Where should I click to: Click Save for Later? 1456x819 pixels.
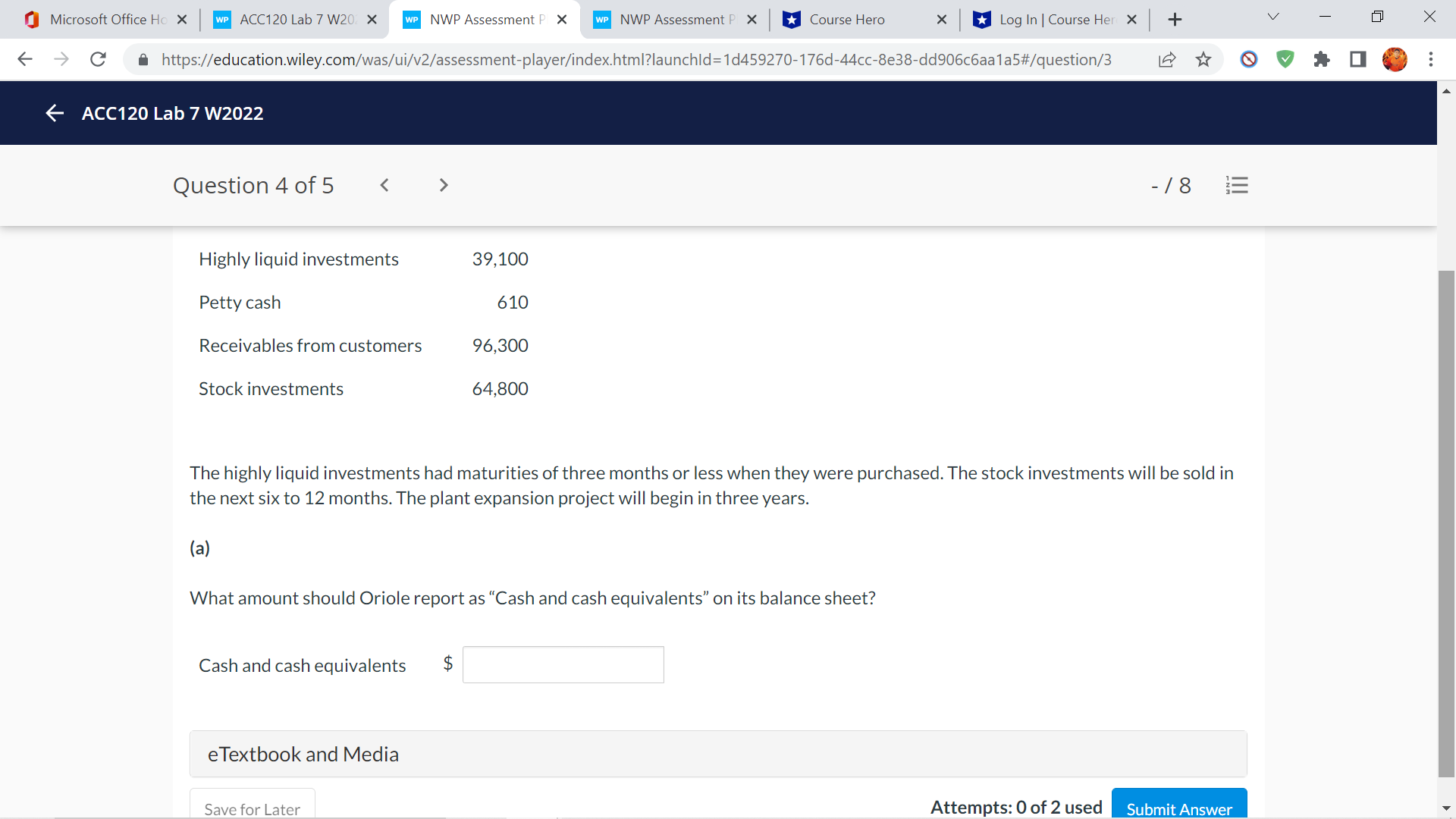click(x=252, y=808)
